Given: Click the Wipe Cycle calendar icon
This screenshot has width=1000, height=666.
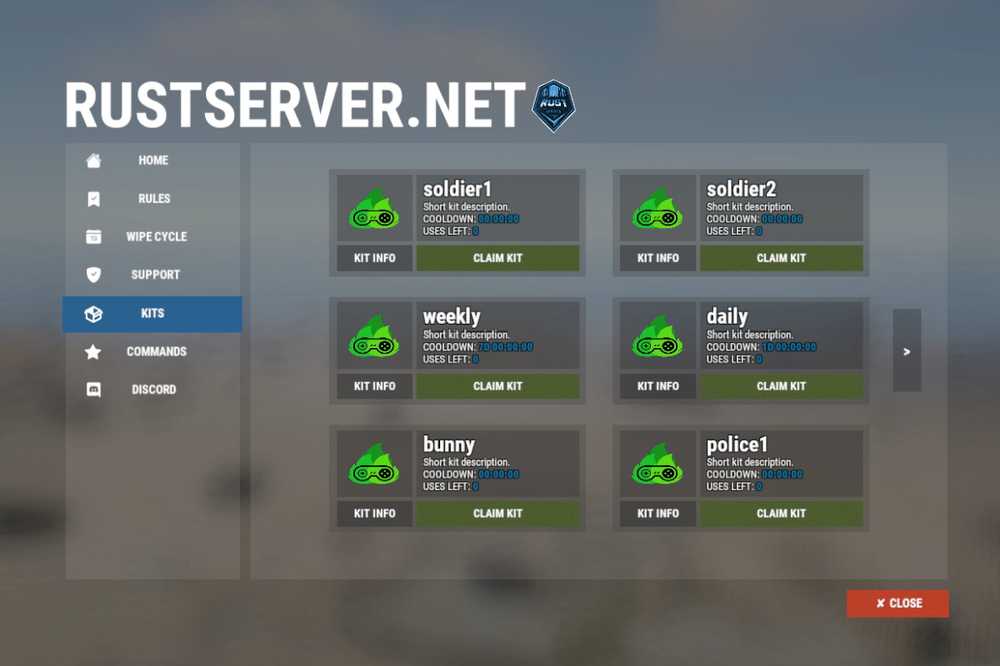Looking at the screenshot, I should 93,237.
